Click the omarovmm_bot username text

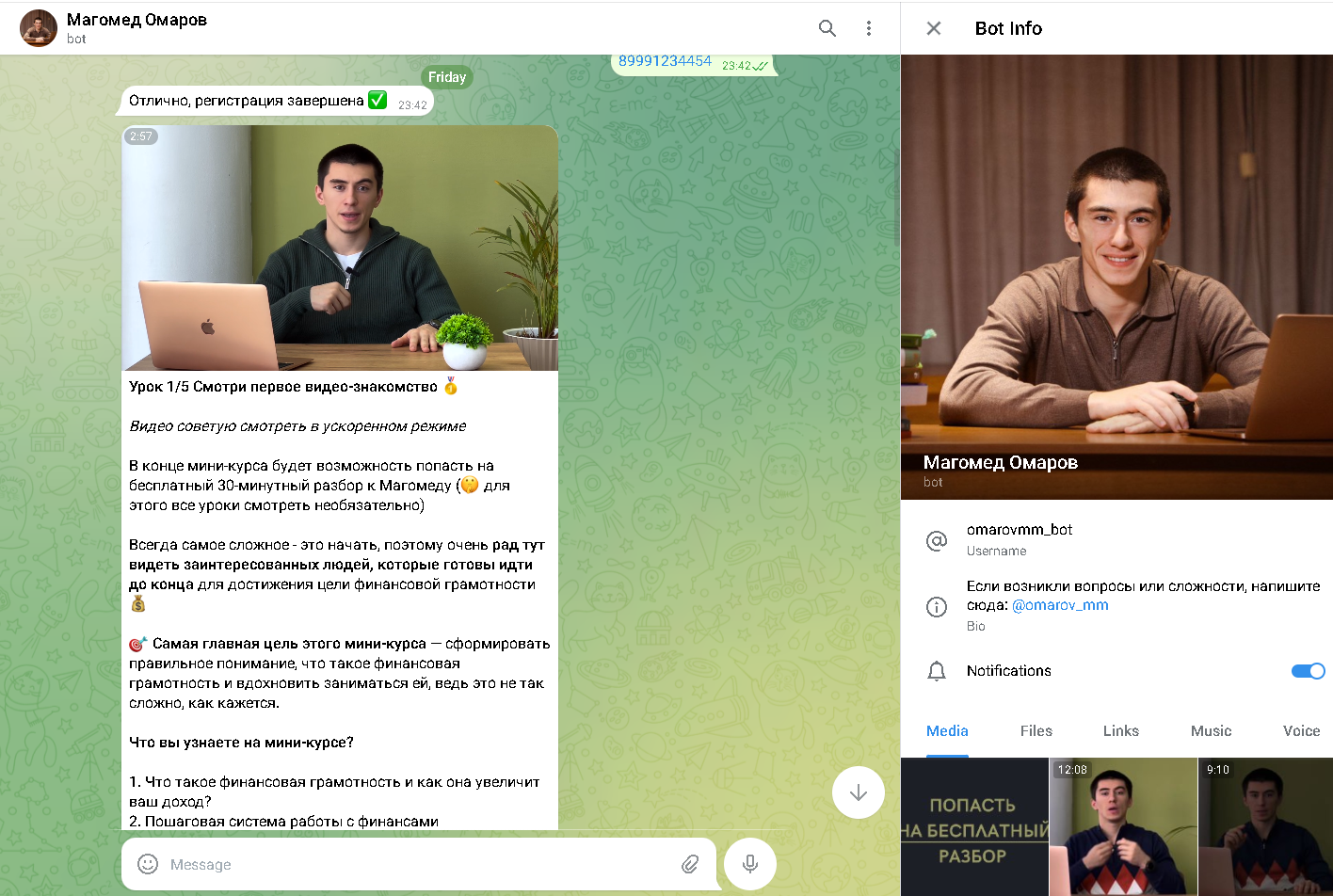1020,529
